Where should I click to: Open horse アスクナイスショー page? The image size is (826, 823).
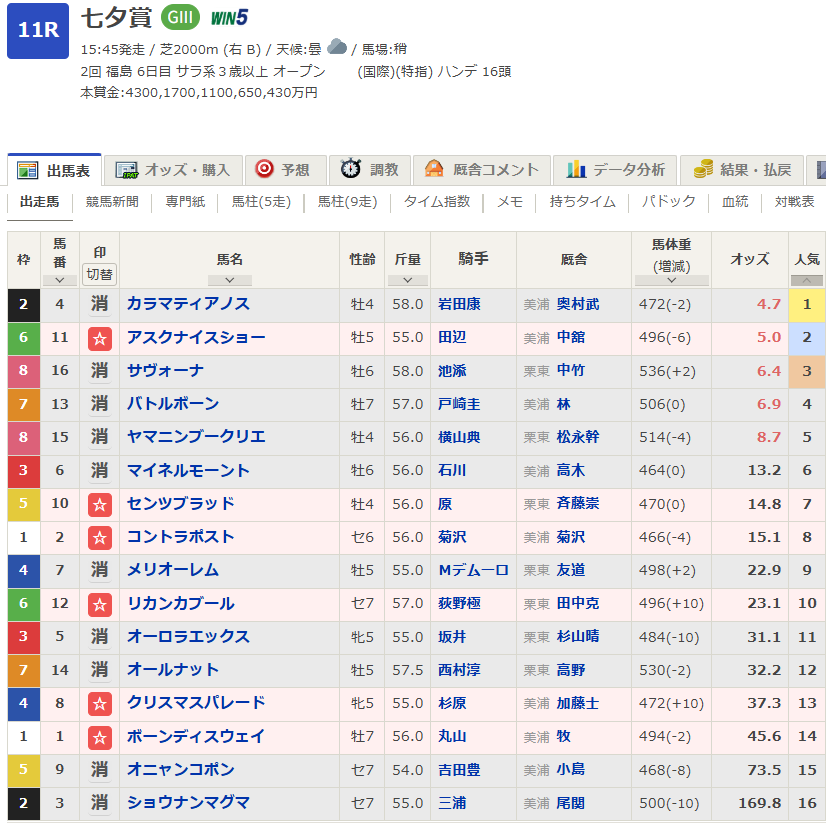point(196,337)
